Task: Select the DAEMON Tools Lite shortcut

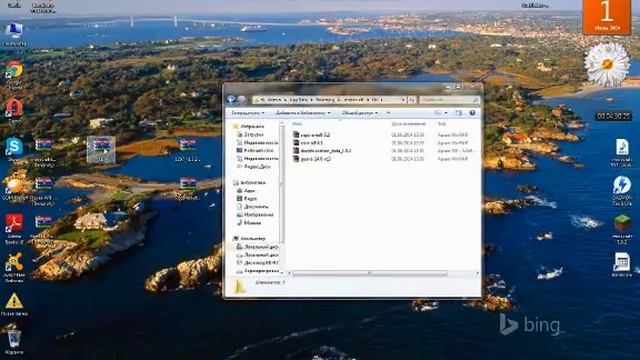Action: tap(622, 190)
